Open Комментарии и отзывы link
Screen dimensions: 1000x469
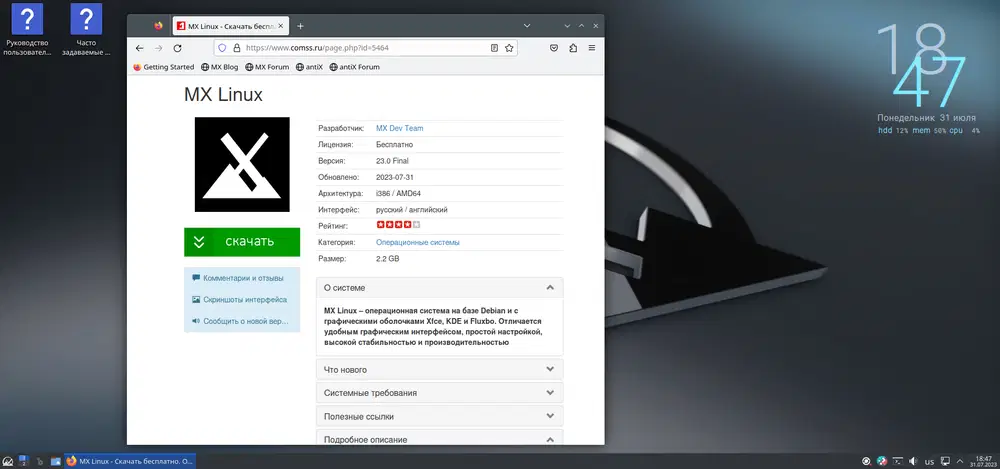(237, 278)
